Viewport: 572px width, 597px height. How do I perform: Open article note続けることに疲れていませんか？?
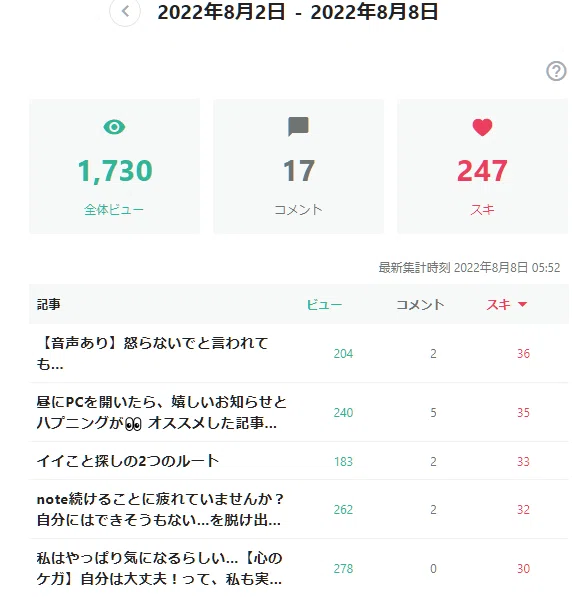point(160,509)
